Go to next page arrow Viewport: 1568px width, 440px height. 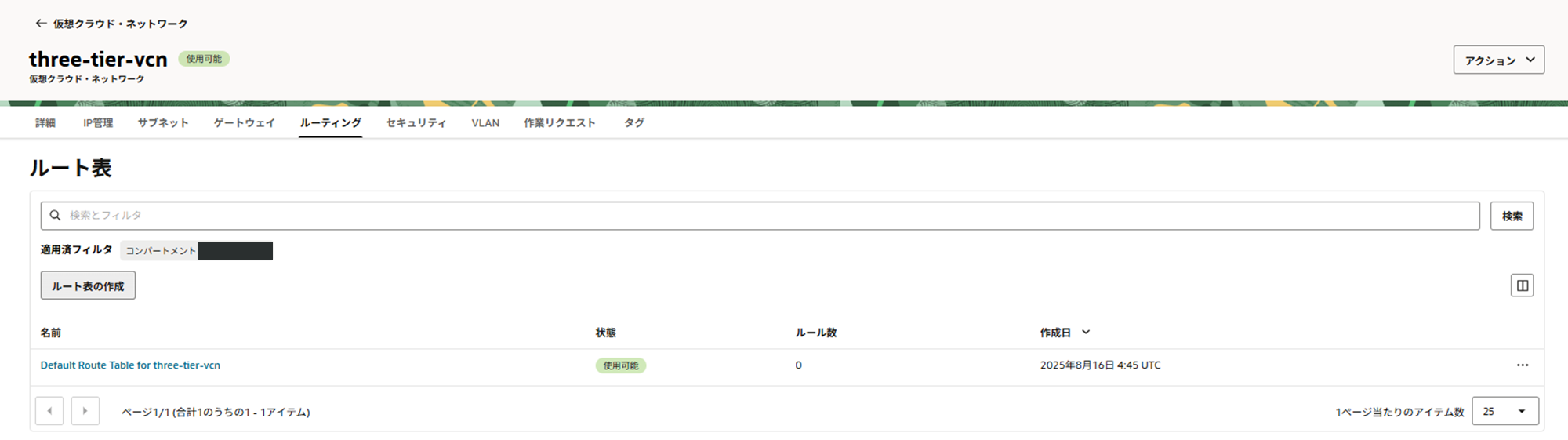pyautogui.click(x=85, y=411)
